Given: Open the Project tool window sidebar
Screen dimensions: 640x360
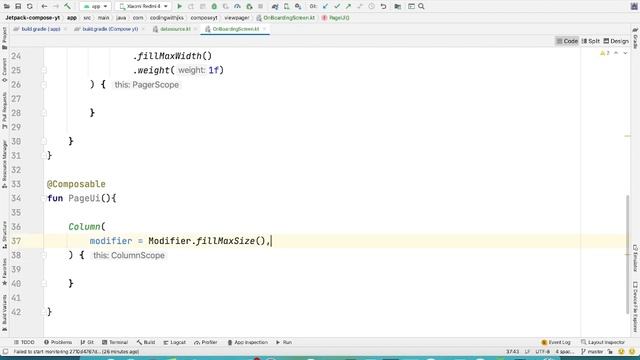Looking at the screenshot, I should pyautogui.click(x=4, y=38).
